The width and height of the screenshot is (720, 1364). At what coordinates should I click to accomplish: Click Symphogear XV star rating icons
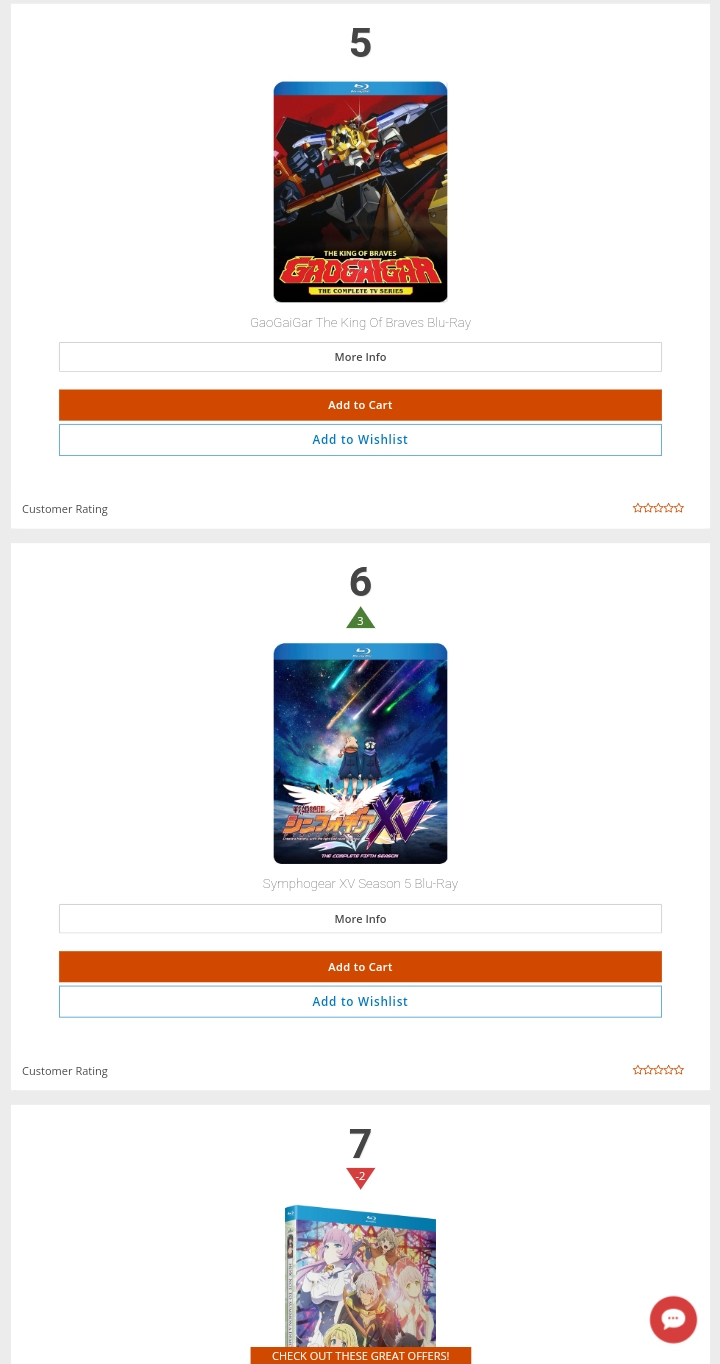point(658,1070)
